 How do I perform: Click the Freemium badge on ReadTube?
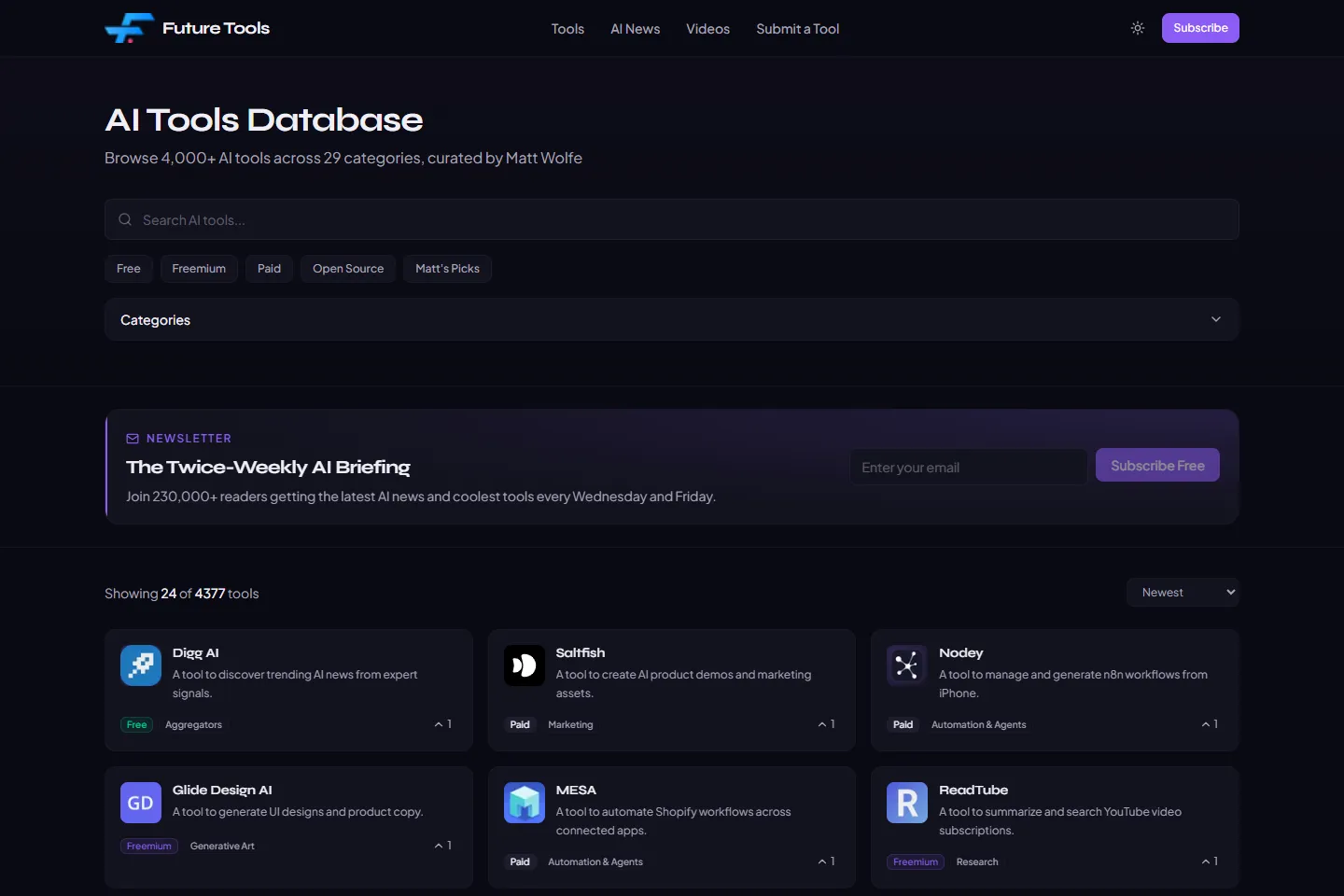click(x=916, y=861)
